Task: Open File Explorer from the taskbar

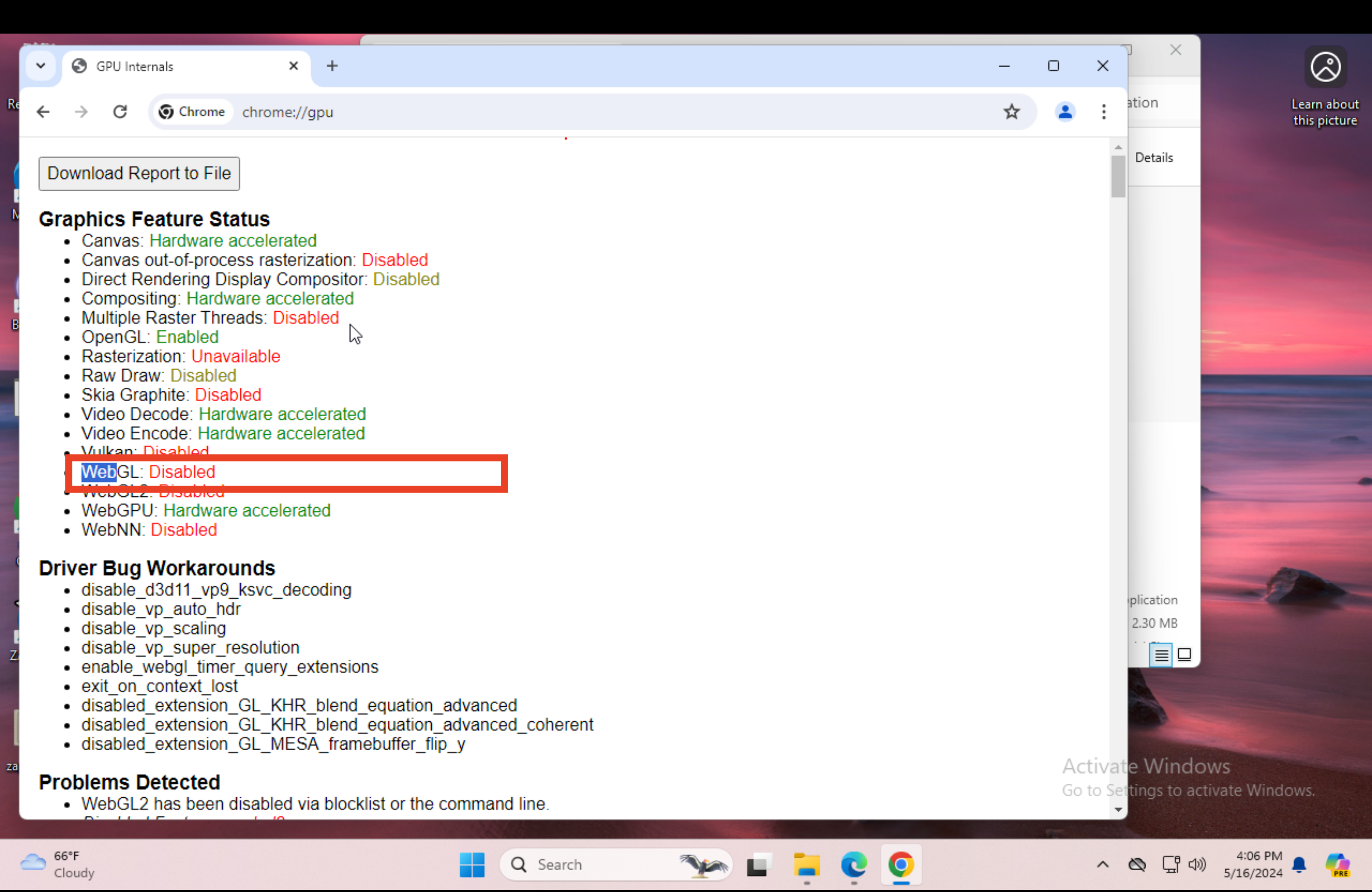Action: click(x=806, y=864)
